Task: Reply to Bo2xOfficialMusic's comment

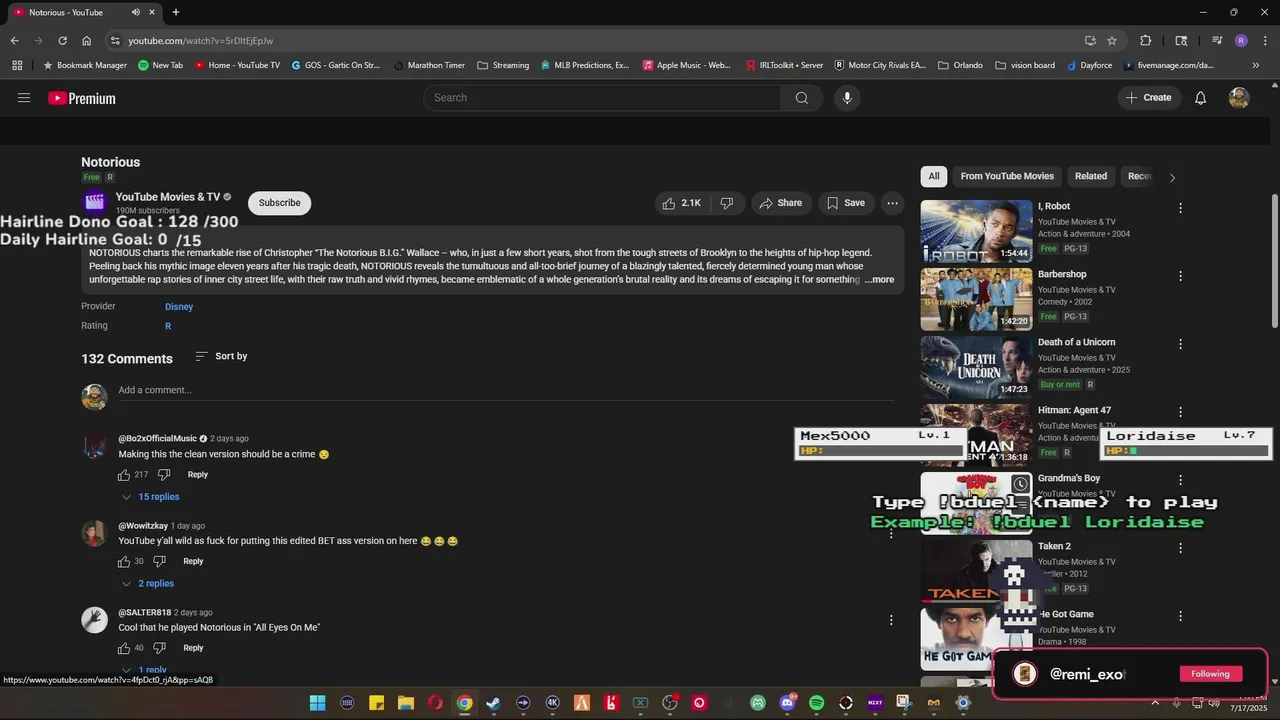Action: click(198, 475)
